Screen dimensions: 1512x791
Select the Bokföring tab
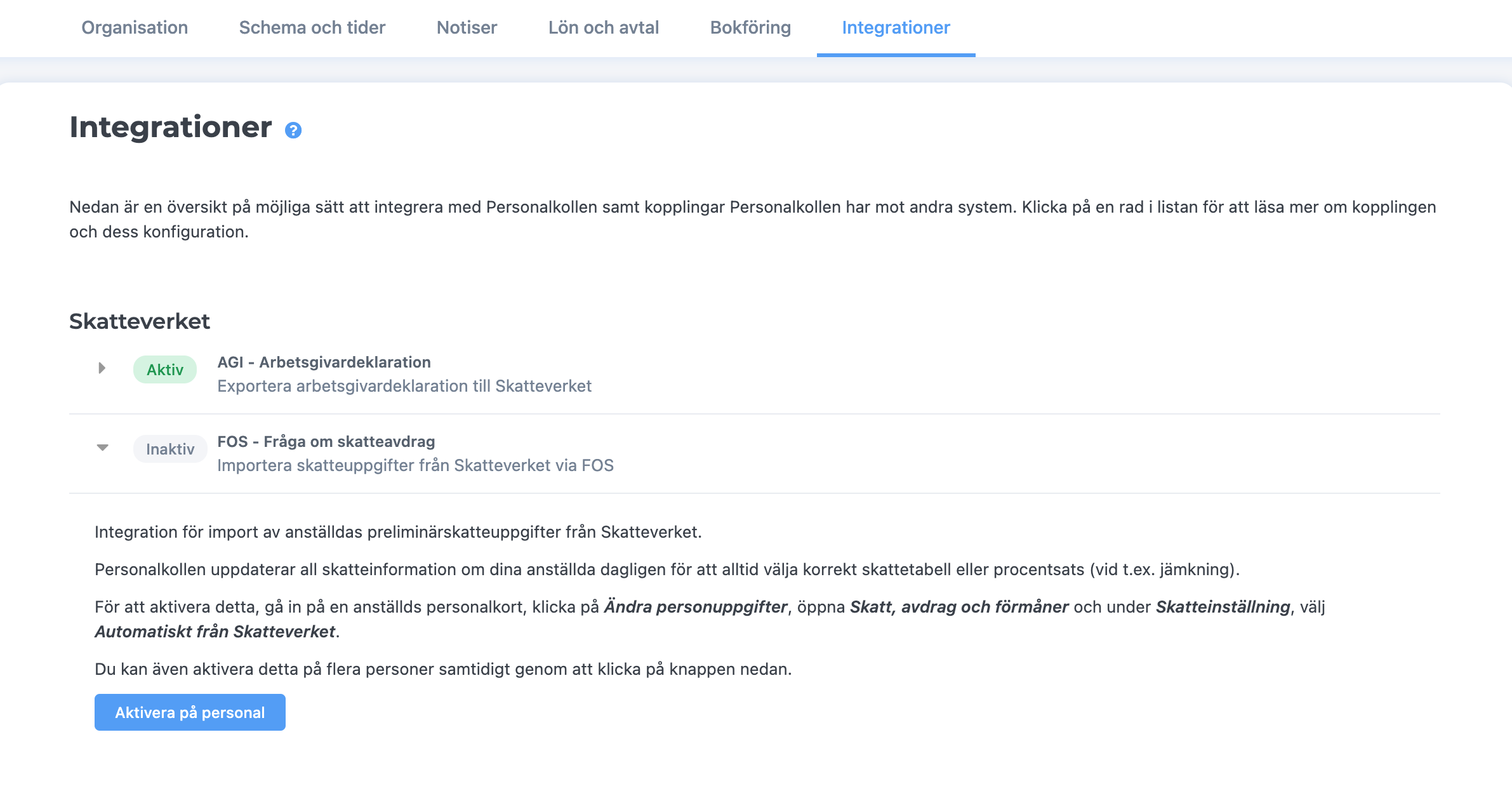[x=750, y=27]
